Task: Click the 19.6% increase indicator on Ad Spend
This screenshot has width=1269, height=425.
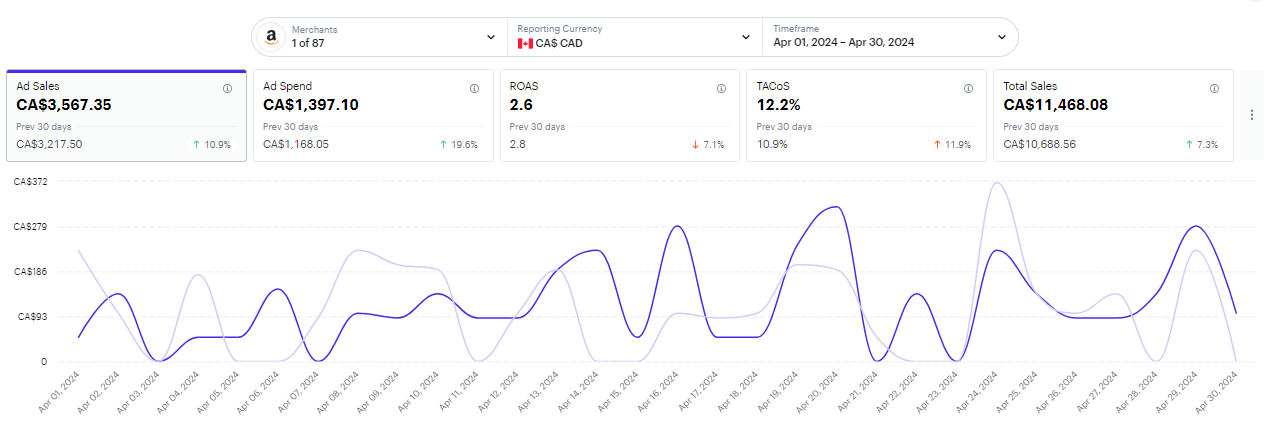Action: pyautogui.click(x=458, y=144)
